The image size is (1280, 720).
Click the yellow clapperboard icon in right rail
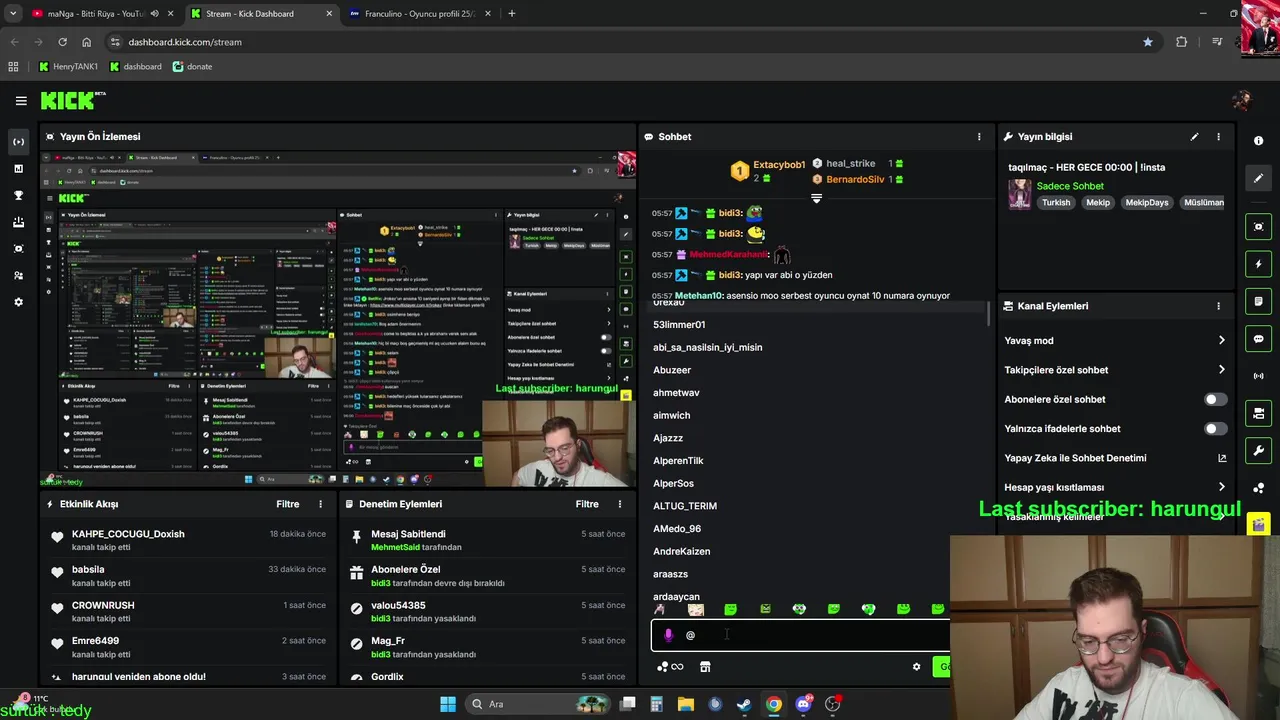tap(1259, 524)
